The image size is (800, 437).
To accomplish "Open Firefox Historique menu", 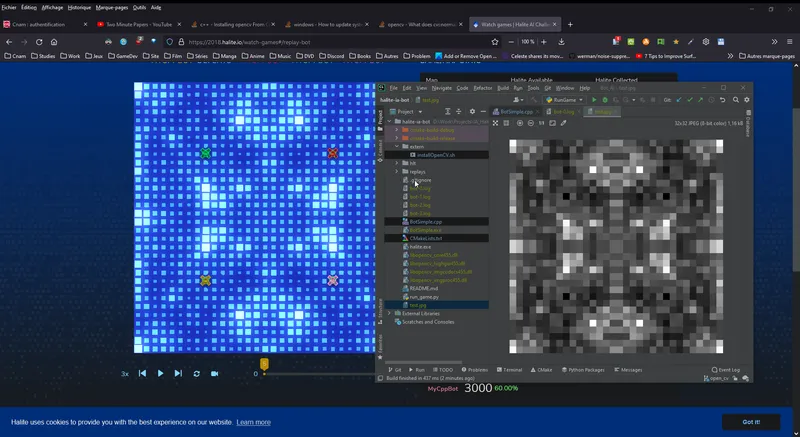I will point(79,8).
